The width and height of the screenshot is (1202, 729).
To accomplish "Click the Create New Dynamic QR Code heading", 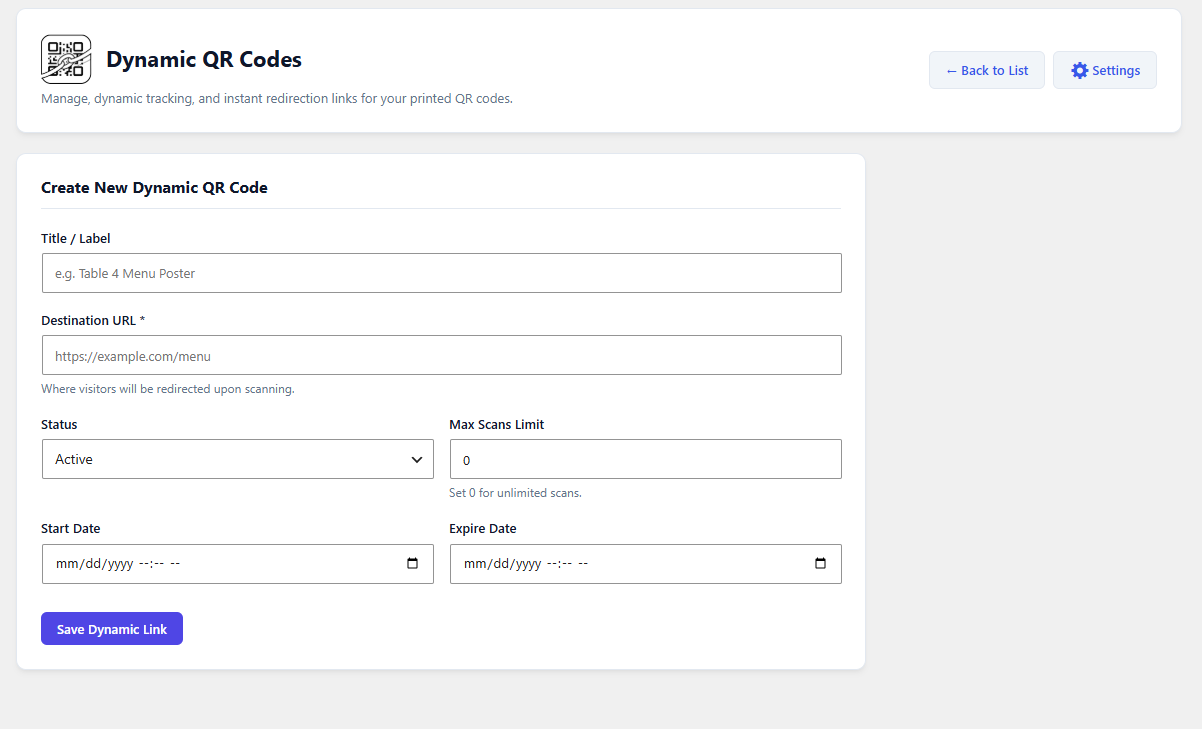I will [154, 187].
